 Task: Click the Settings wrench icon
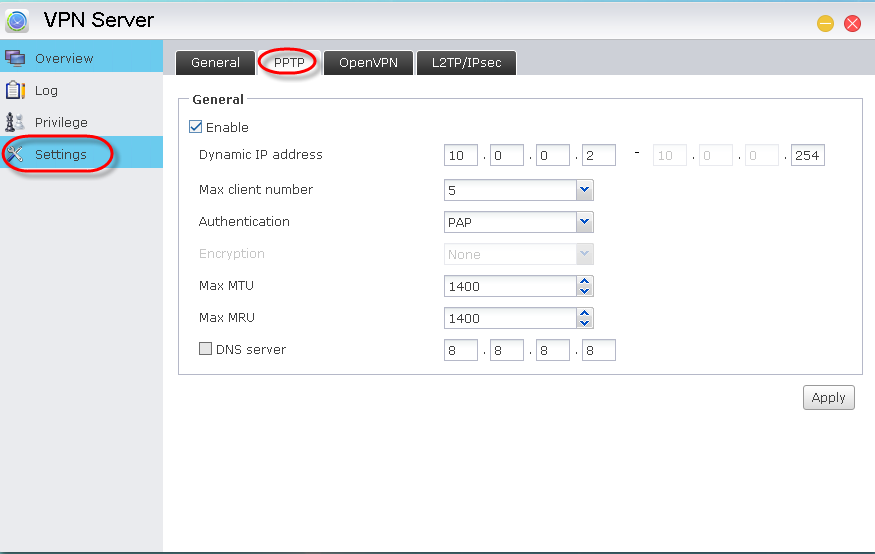[15, 154]
